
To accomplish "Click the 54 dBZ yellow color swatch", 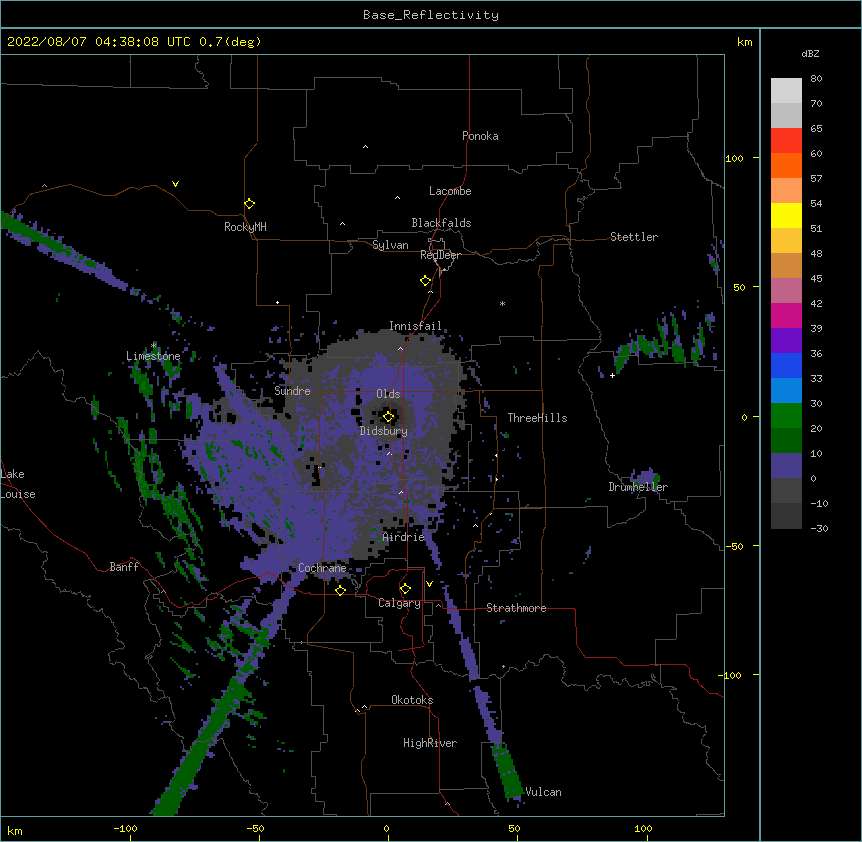I will point(786,215).
